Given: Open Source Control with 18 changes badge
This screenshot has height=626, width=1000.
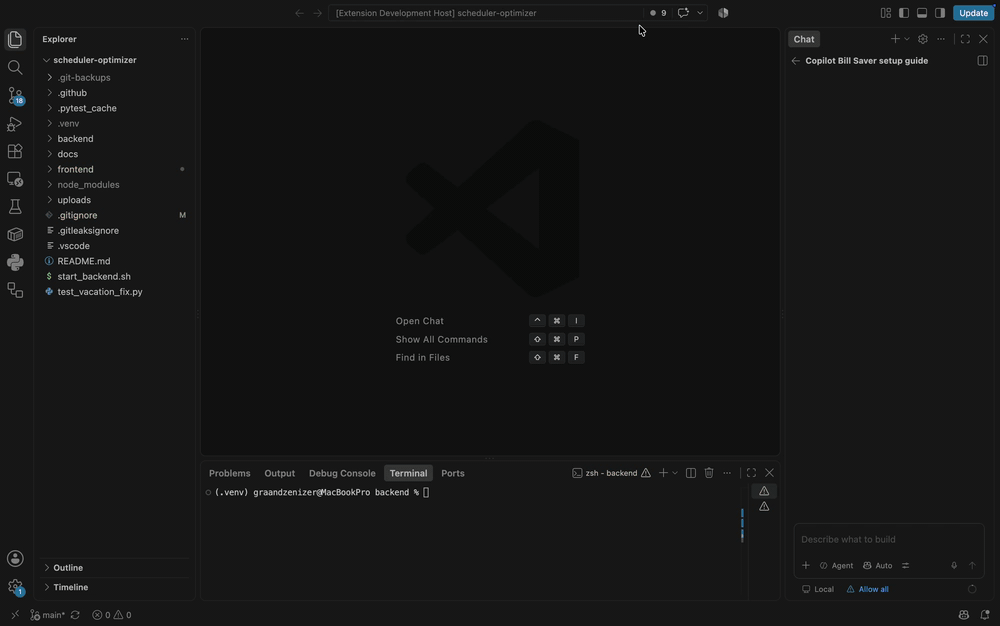Looking at the screenshot, I should [x=15, y=96].
